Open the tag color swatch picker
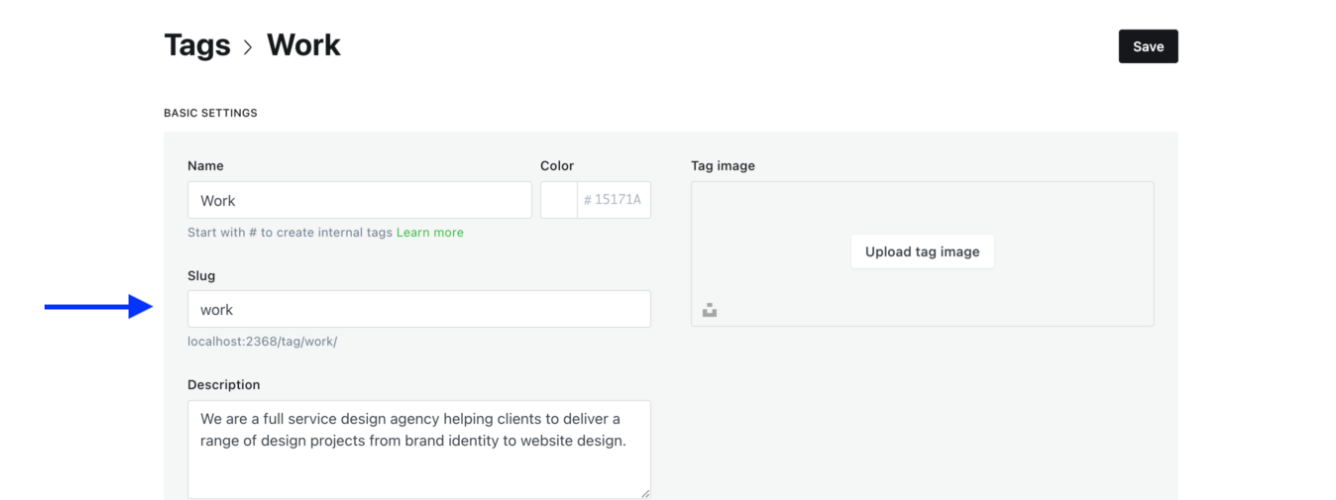 559,200
